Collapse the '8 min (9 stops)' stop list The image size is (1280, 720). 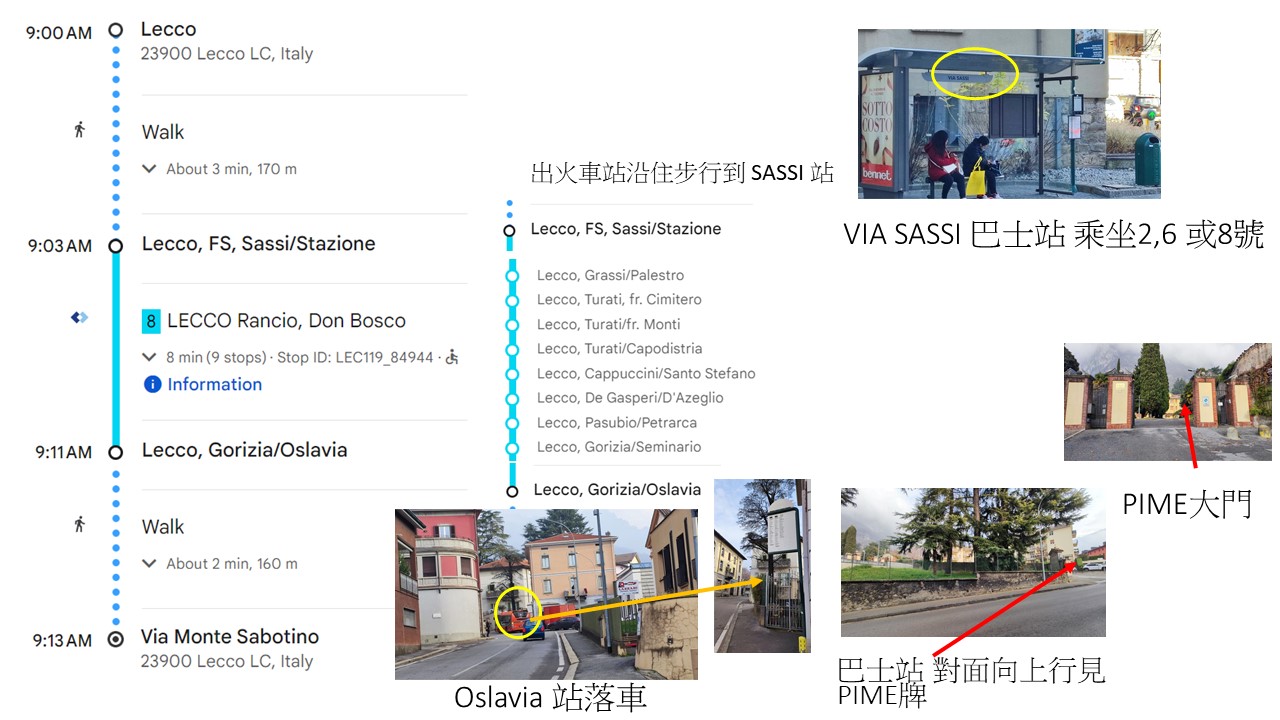[x=150, y=357]
